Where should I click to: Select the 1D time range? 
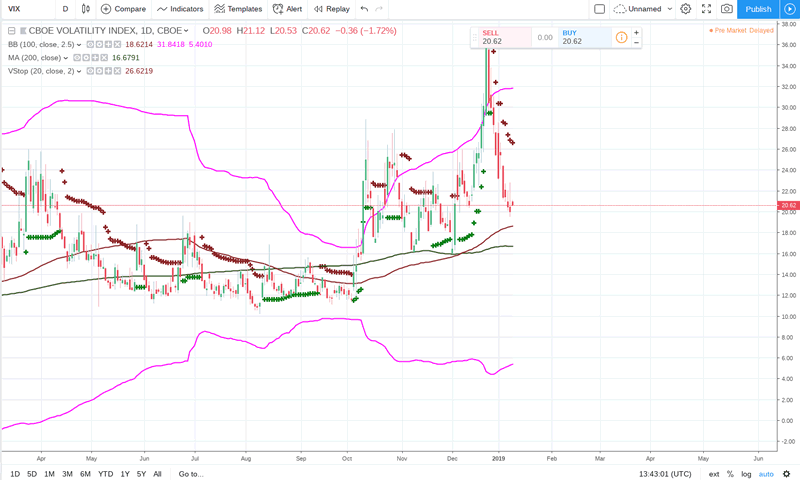point(15,474)
